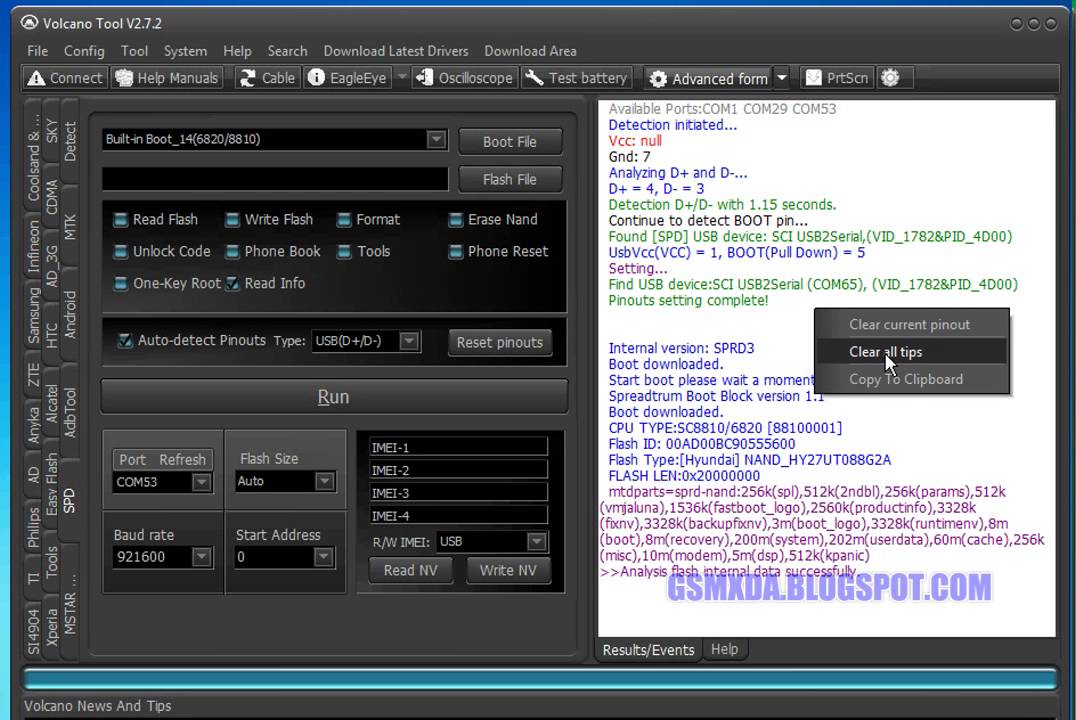
Task: Enable the Tools checkbox
Action: pyautogui.click(x=344, y=251)
